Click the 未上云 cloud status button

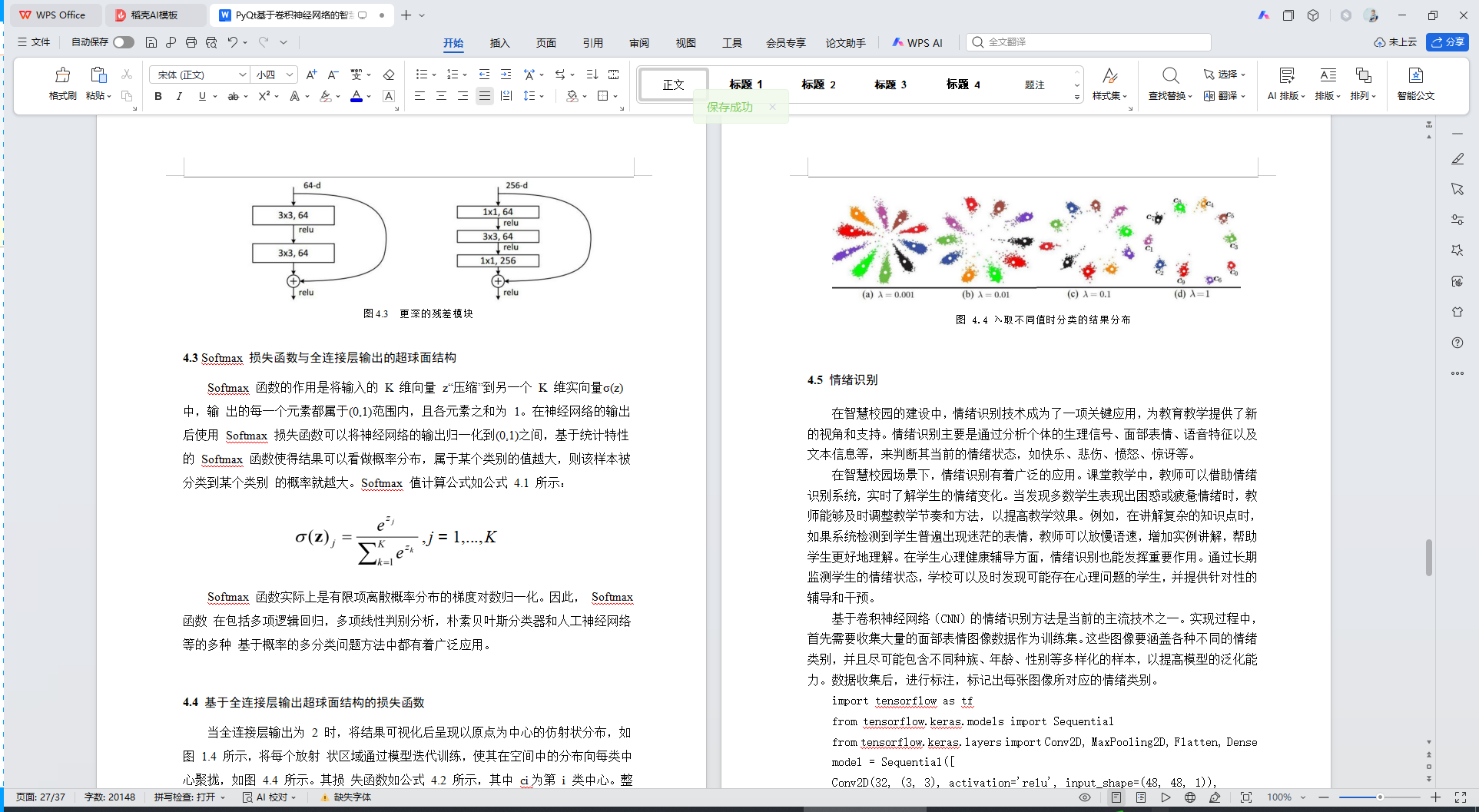(1395, 42)
